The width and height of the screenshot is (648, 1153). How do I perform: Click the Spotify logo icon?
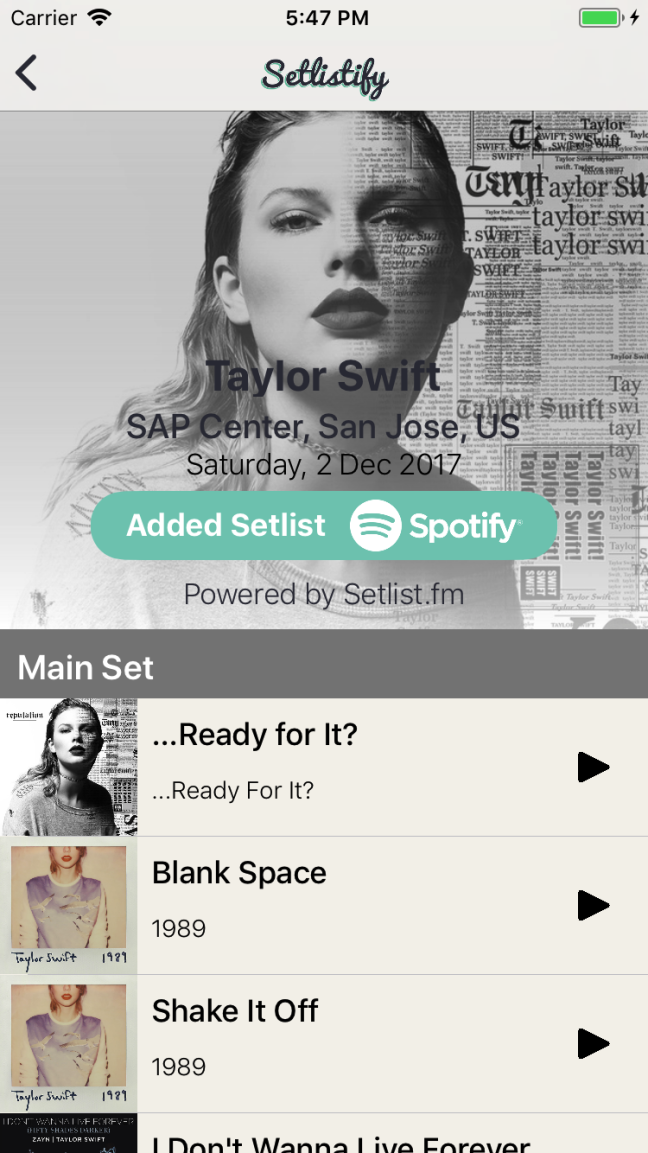coord(375,525)
